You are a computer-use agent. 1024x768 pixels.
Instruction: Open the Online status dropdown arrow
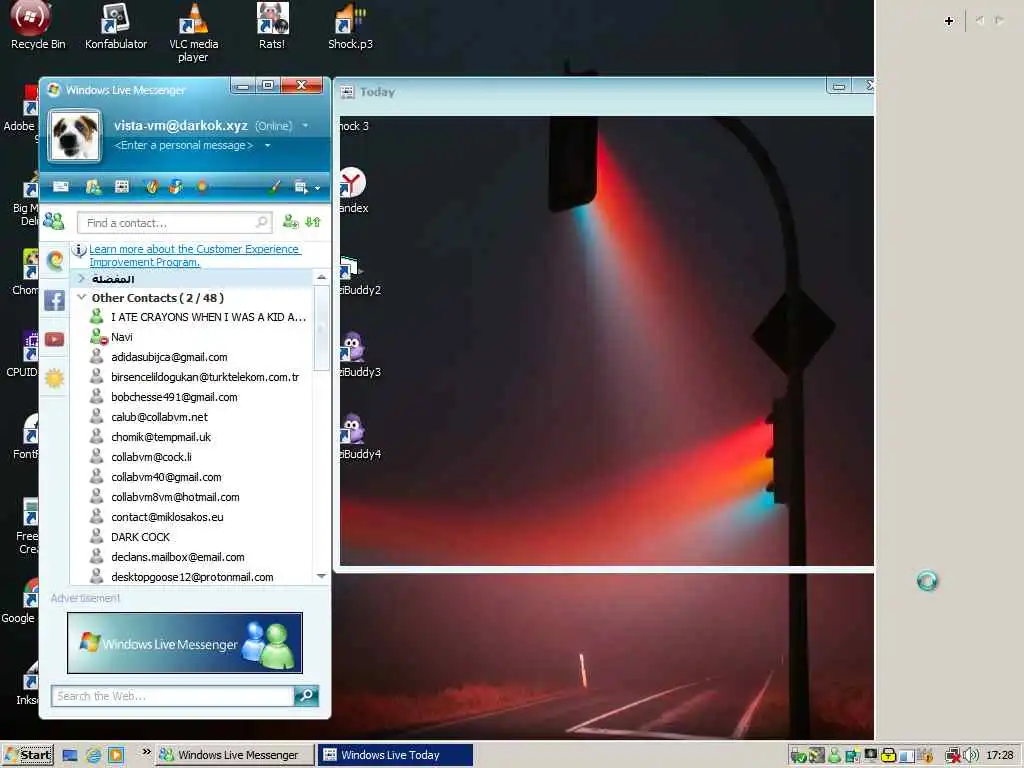(x=305, y=125)
